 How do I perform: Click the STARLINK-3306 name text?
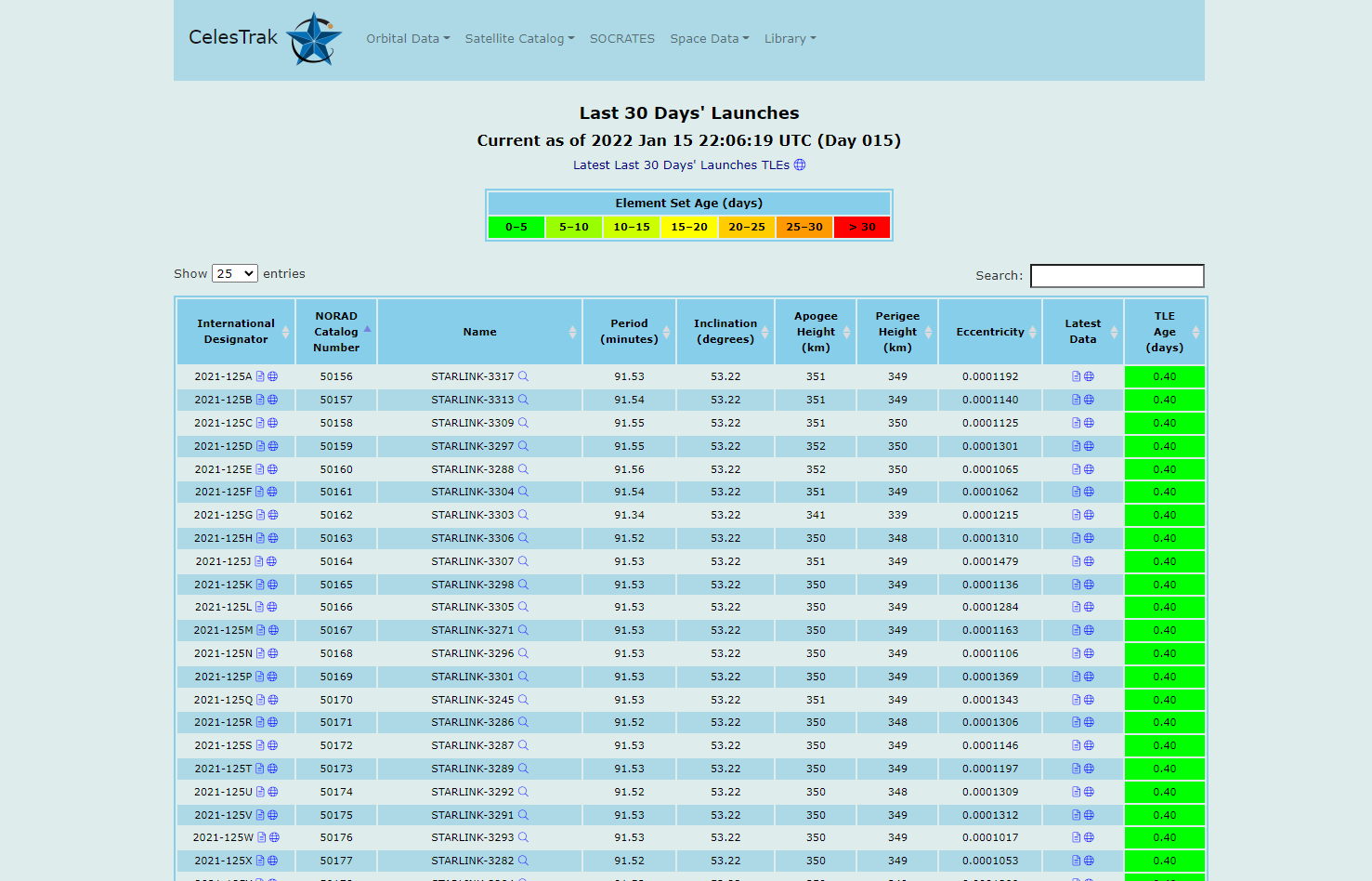click(x=473, y=538)
